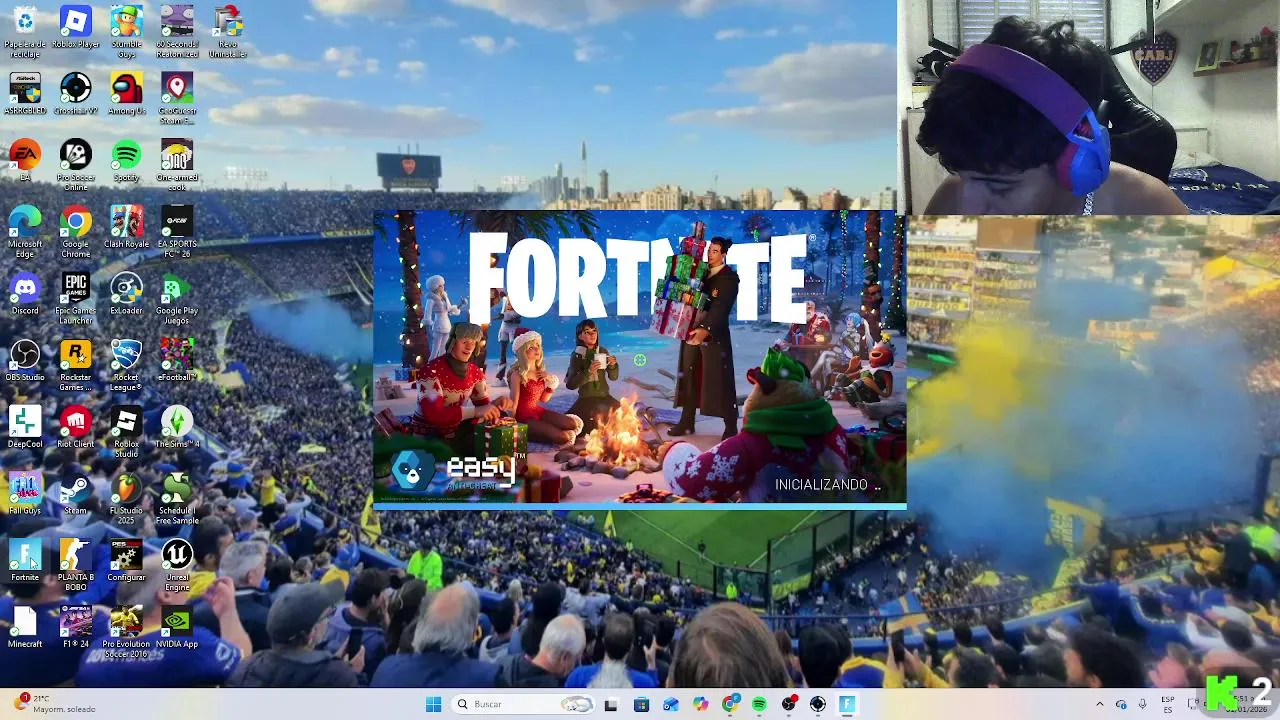1280x720 pixels.
Task: Open the Windows Start menu
Action: 433,704
